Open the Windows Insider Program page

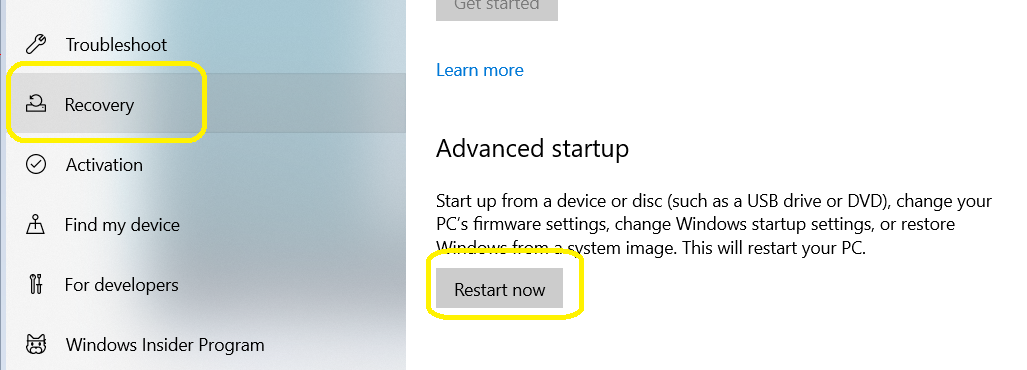click(203, 344)
